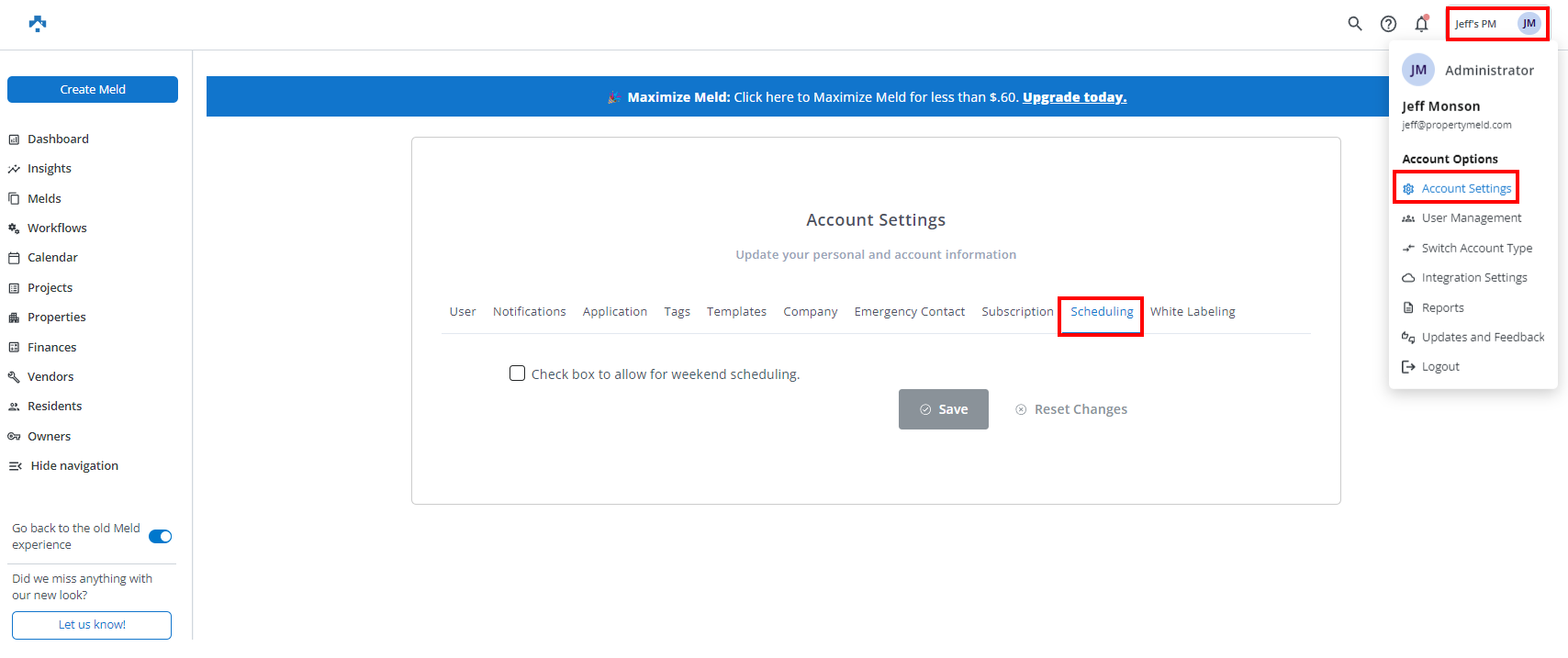This screenshot has height=658, width=1568.
Task: Open Dashboard from the sidebar
Action: (58, 139)
